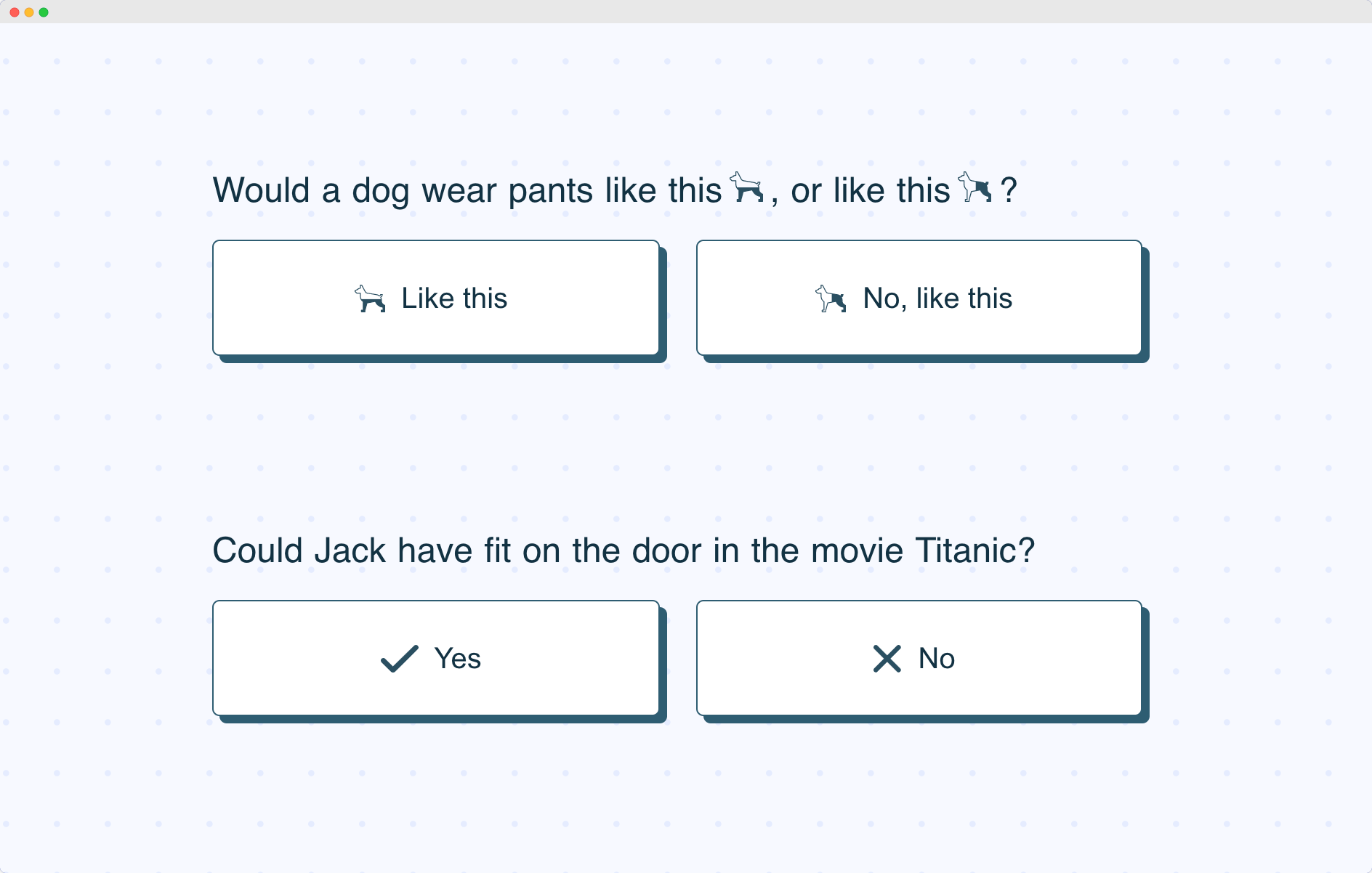Select the "No, like this" label text
The width and height of the screenshot is (1372, 873).
(x=937, y=299)
